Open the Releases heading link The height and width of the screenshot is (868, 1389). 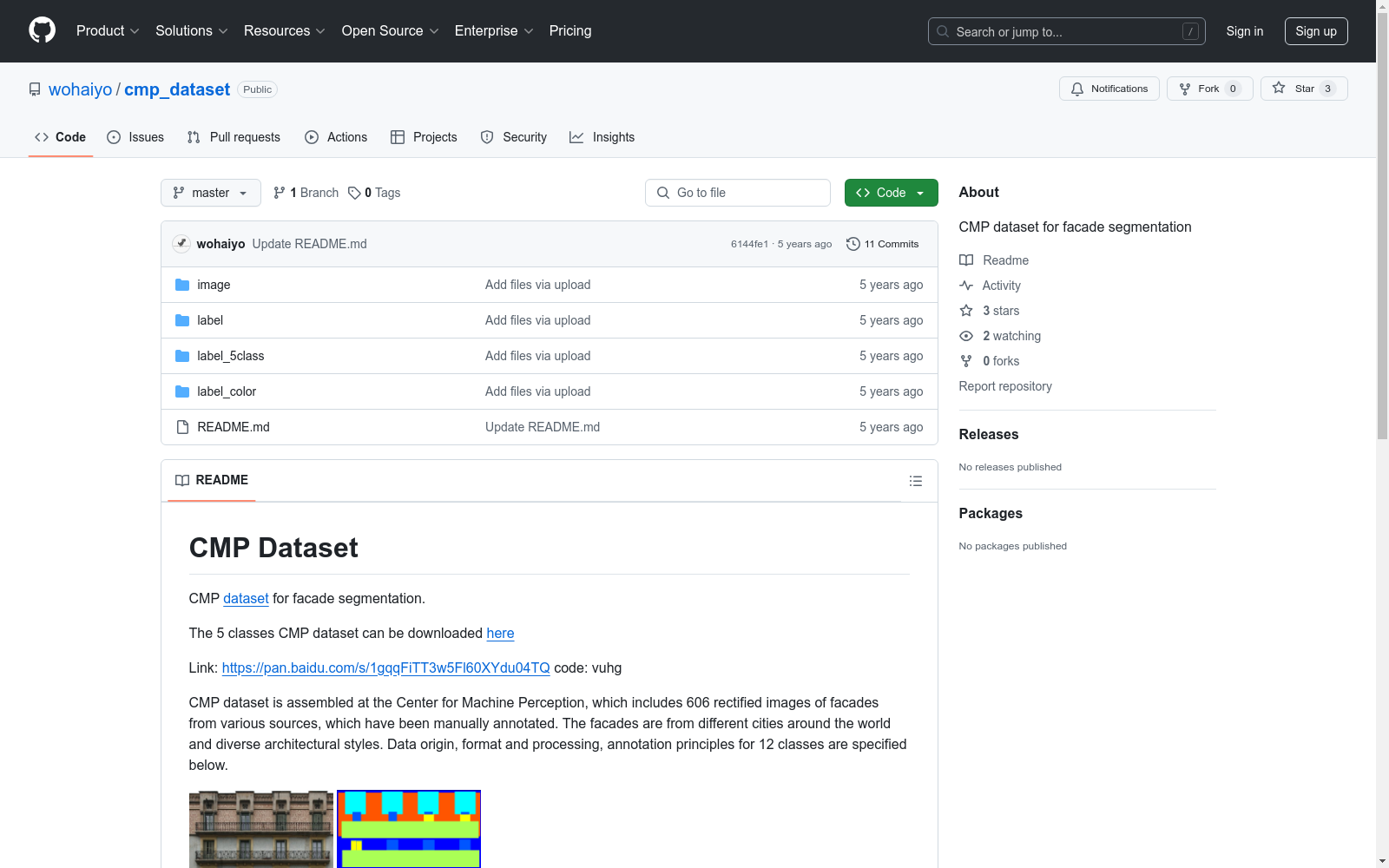click(989, 434)
